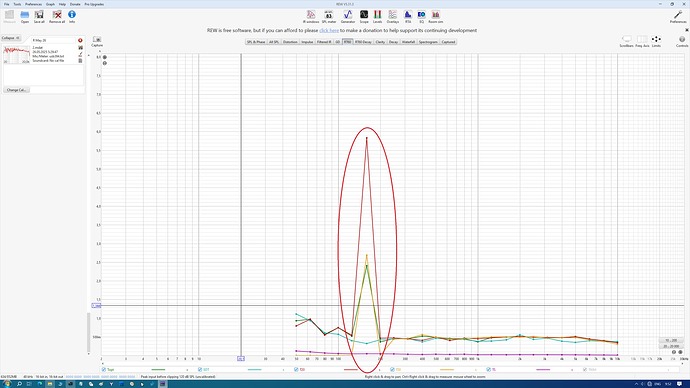Screen dimensions: 690x388
Task: Open the Overlays window
Action: [x=393, y=17]
